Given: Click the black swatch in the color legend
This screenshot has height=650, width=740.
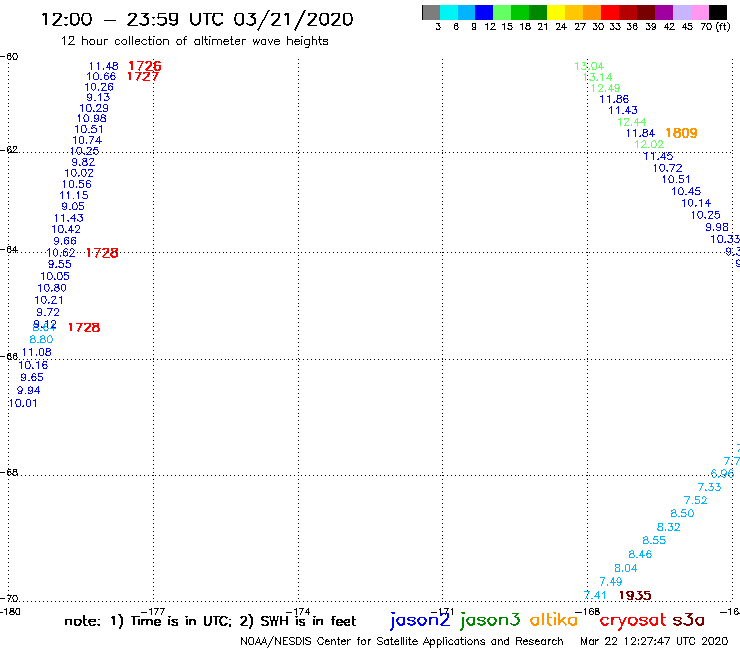Looking at the screenshot, I should click(x=718, y=12).
